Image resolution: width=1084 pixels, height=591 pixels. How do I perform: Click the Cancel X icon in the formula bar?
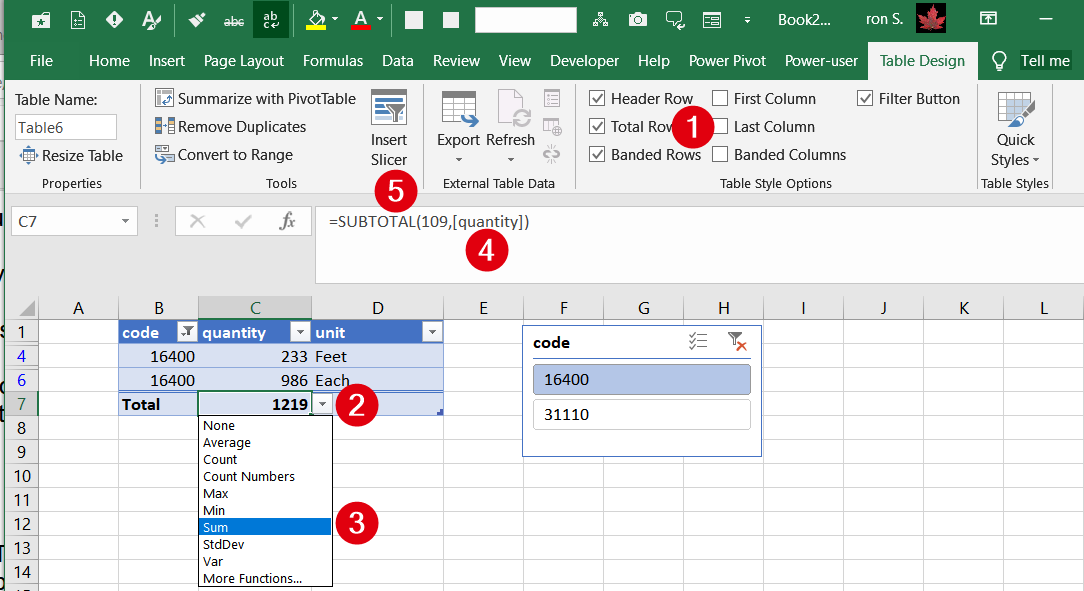coord(197,221)
